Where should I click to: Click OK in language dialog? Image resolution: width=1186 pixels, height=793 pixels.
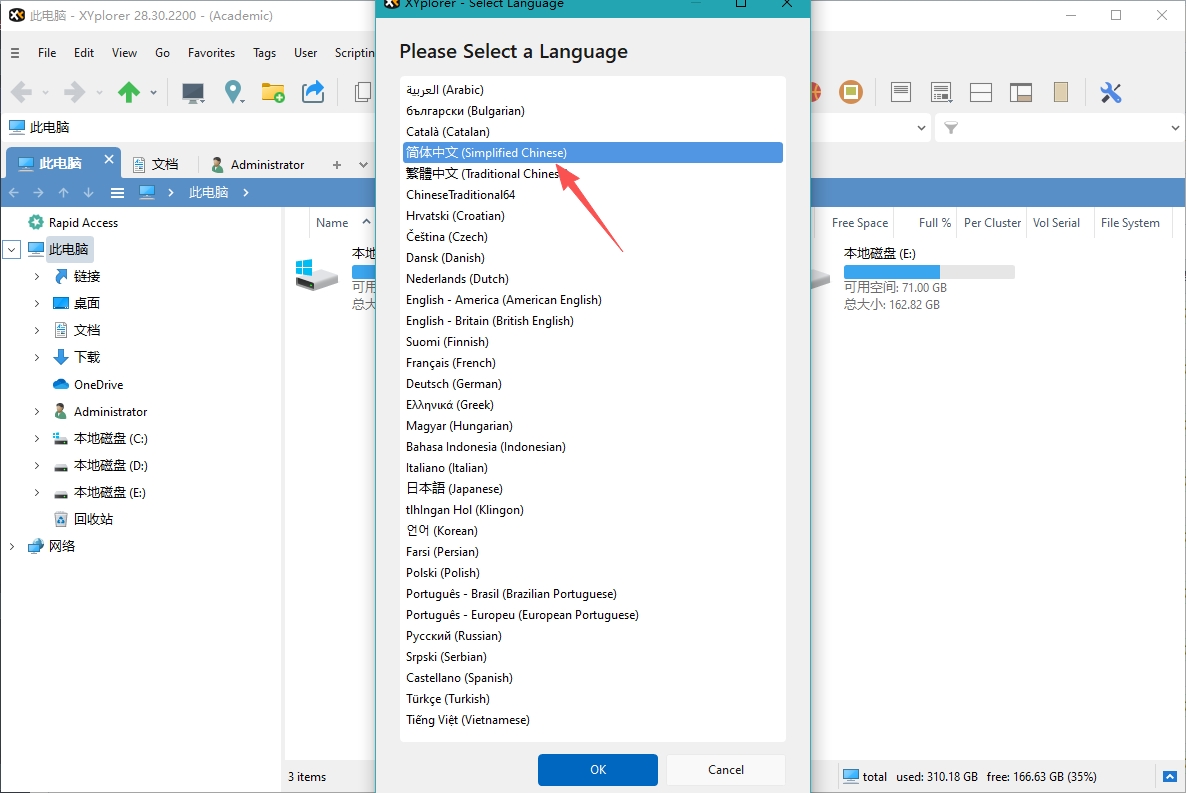(x=598, y=770)
